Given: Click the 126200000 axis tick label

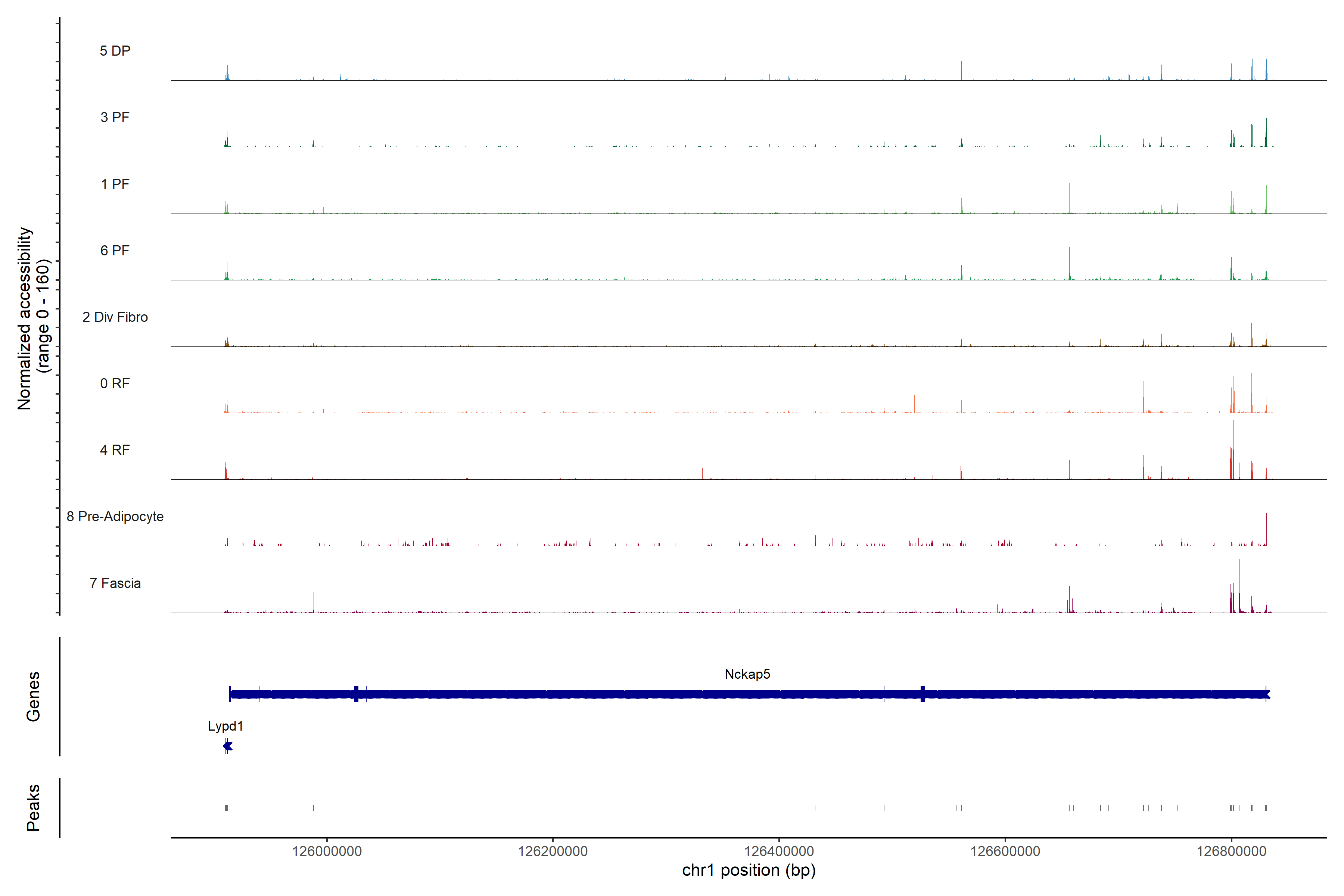Looking at the screenshot, I should coord(553,852).
